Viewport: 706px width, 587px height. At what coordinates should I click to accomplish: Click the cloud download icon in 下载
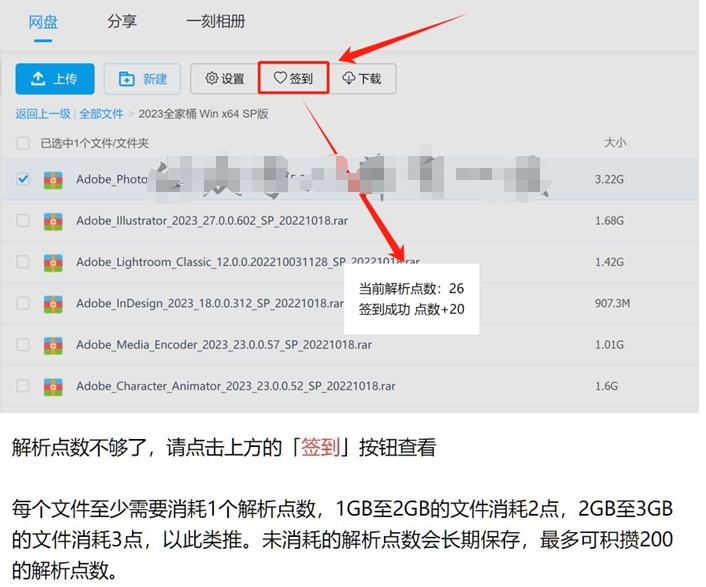click(x=348, y=78)
